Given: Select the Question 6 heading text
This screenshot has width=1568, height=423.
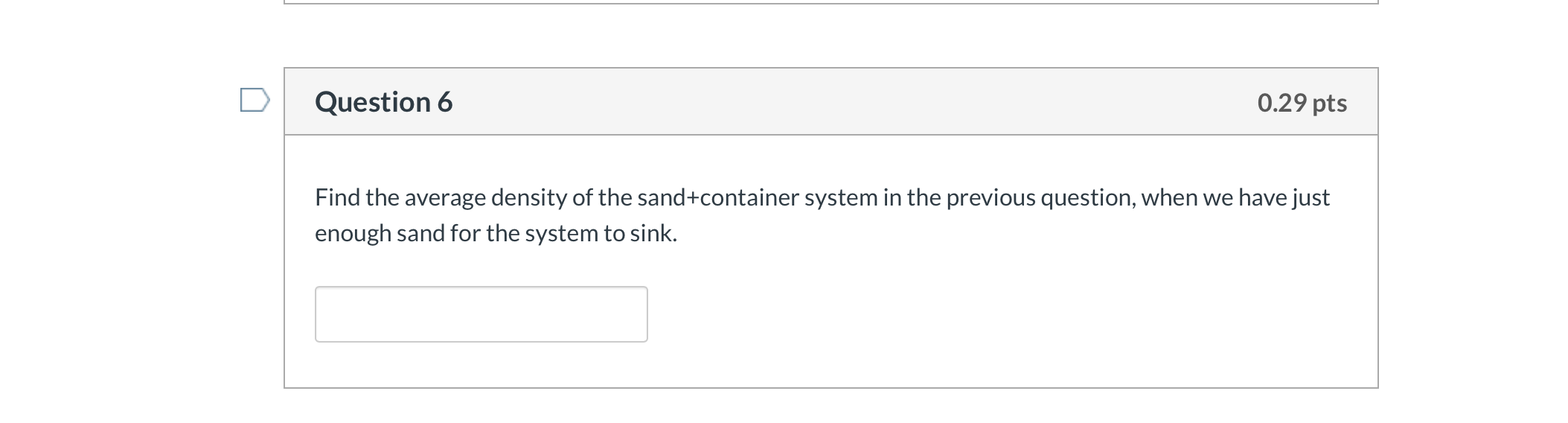Looking at the screenshot, I should click(x=383, y=102).
